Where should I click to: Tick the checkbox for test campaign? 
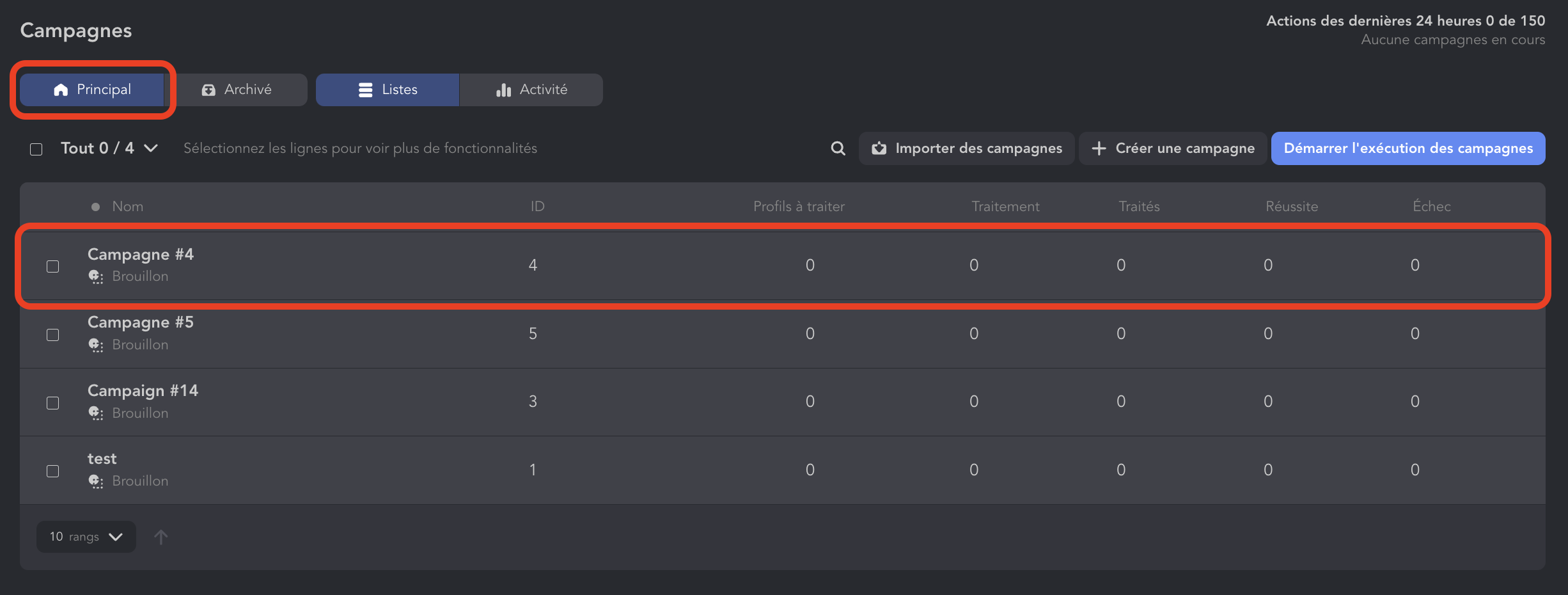(x=53, y=471)
